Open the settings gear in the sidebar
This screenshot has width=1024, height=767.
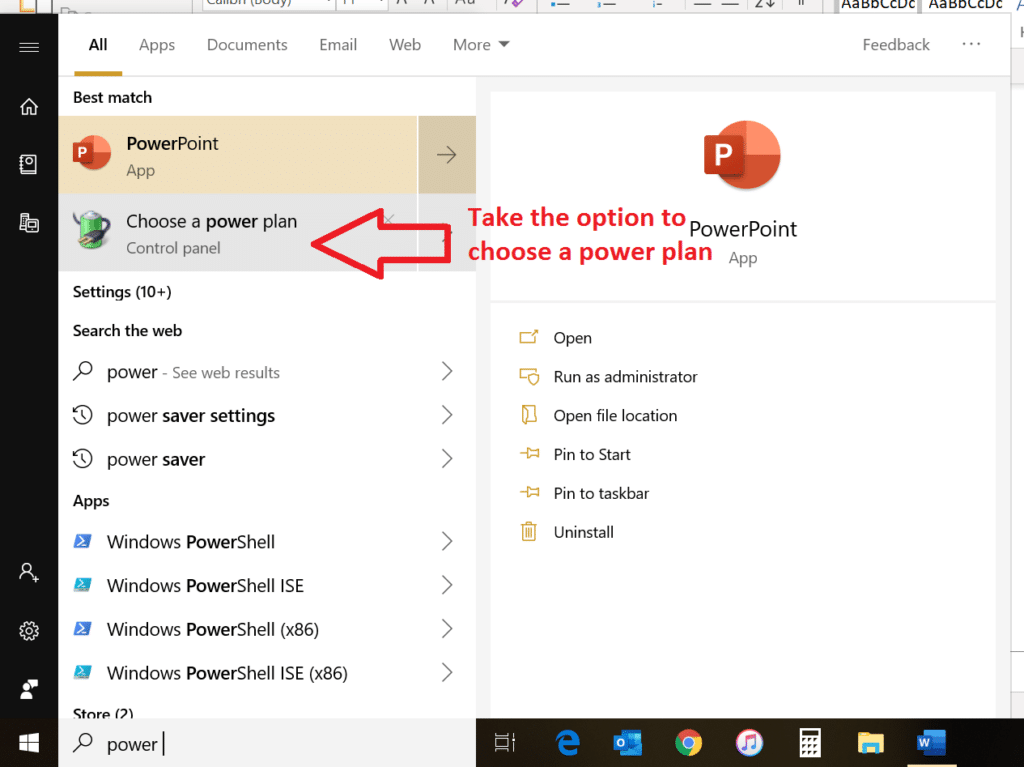coord(29,631)
